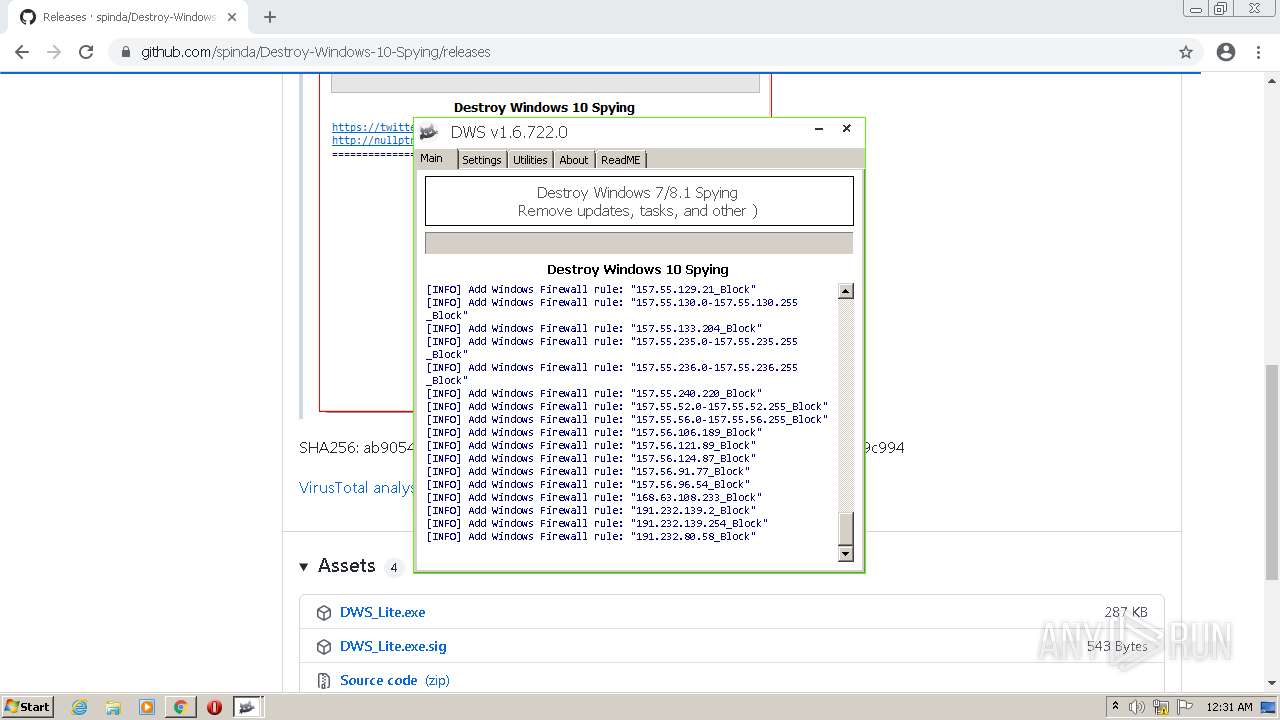Close the Releases GitHub tab

[232, 17]
